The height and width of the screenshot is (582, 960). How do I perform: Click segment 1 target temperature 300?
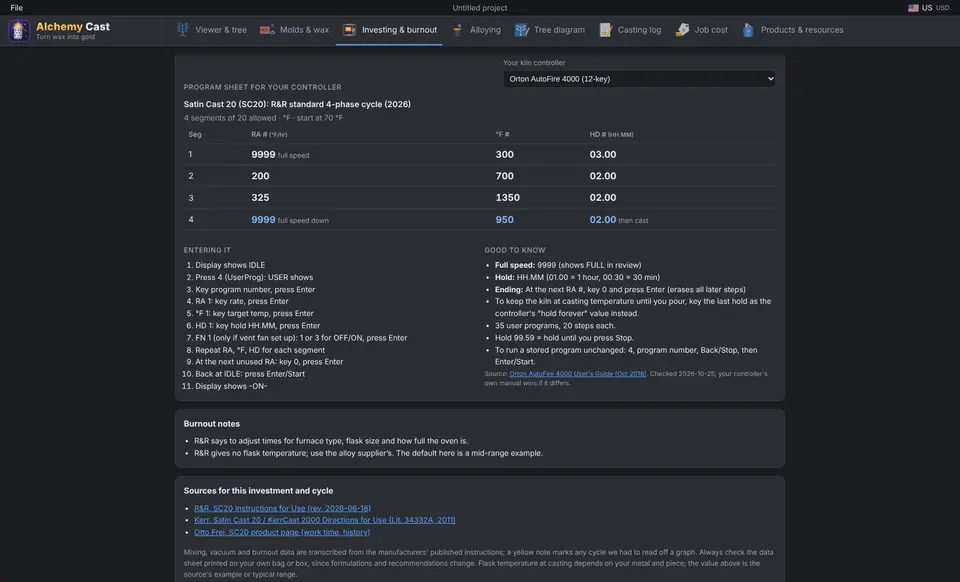tap(504, 155)
